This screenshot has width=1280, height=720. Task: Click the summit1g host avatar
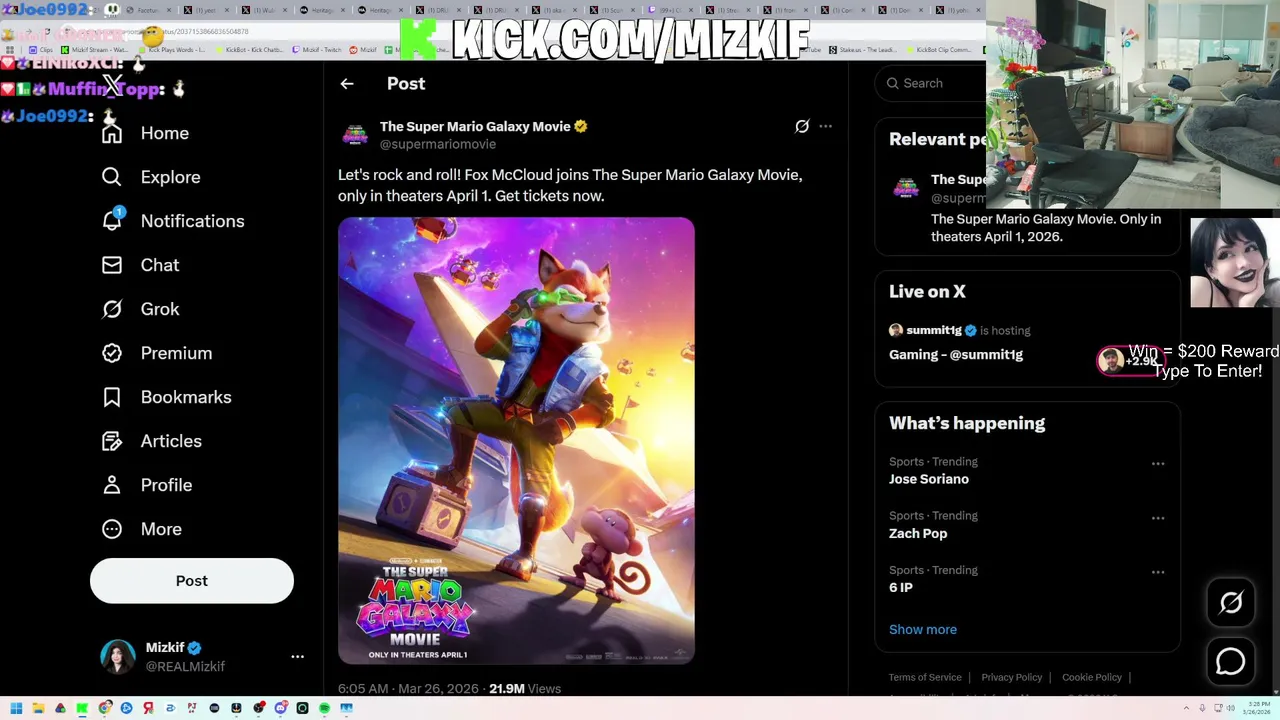coord(896,330)
